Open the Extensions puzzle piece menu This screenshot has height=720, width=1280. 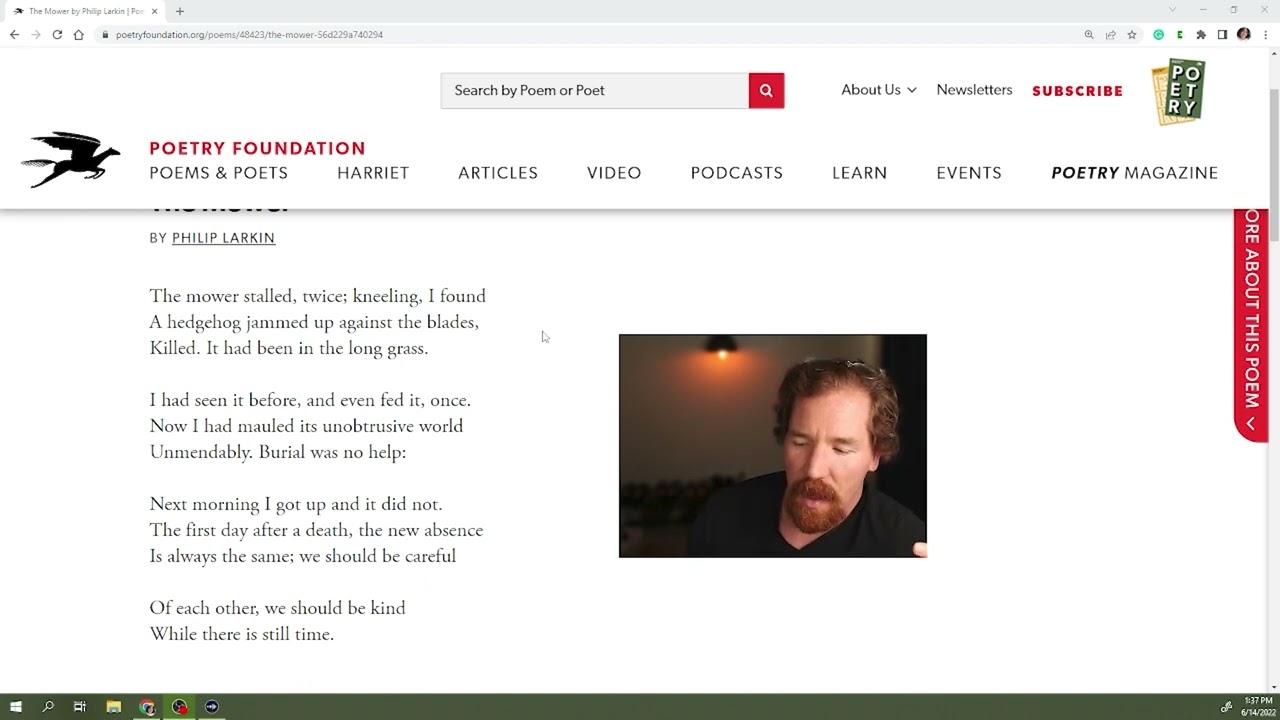coord(1201,34)
